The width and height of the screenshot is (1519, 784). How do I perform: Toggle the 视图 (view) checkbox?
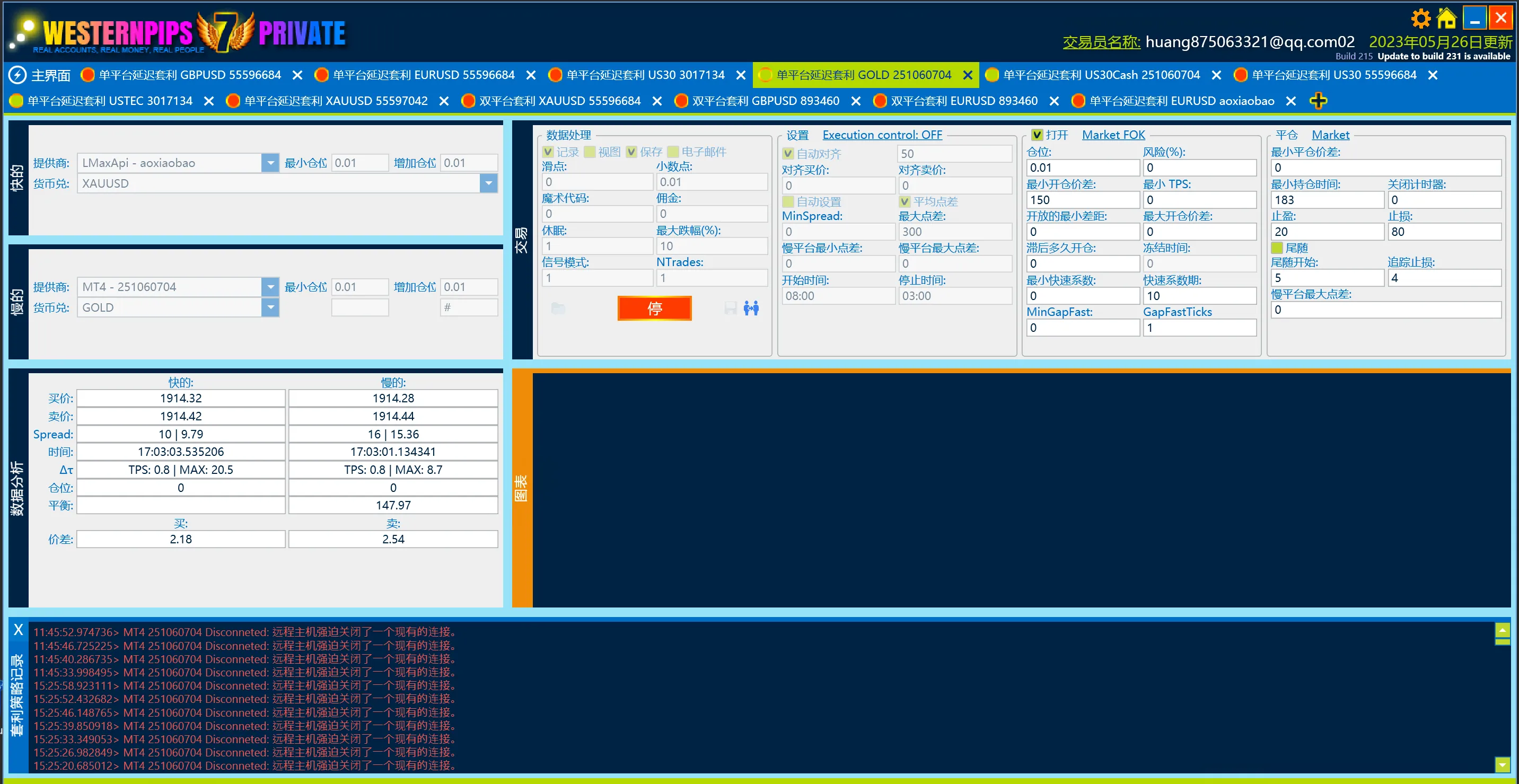590,152
